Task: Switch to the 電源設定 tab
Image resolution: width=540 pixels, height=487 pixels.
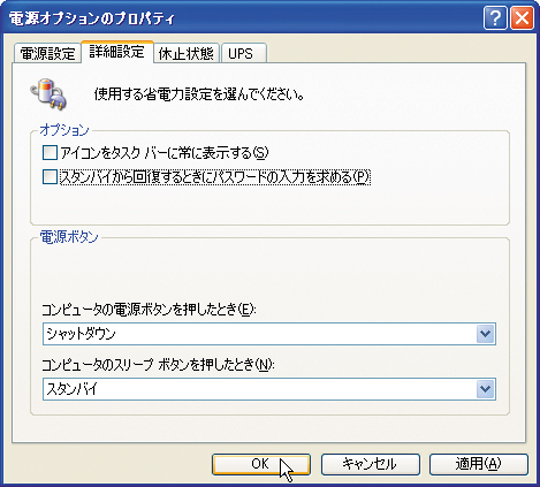Action: pyautogui.click(x=48, y=54)
